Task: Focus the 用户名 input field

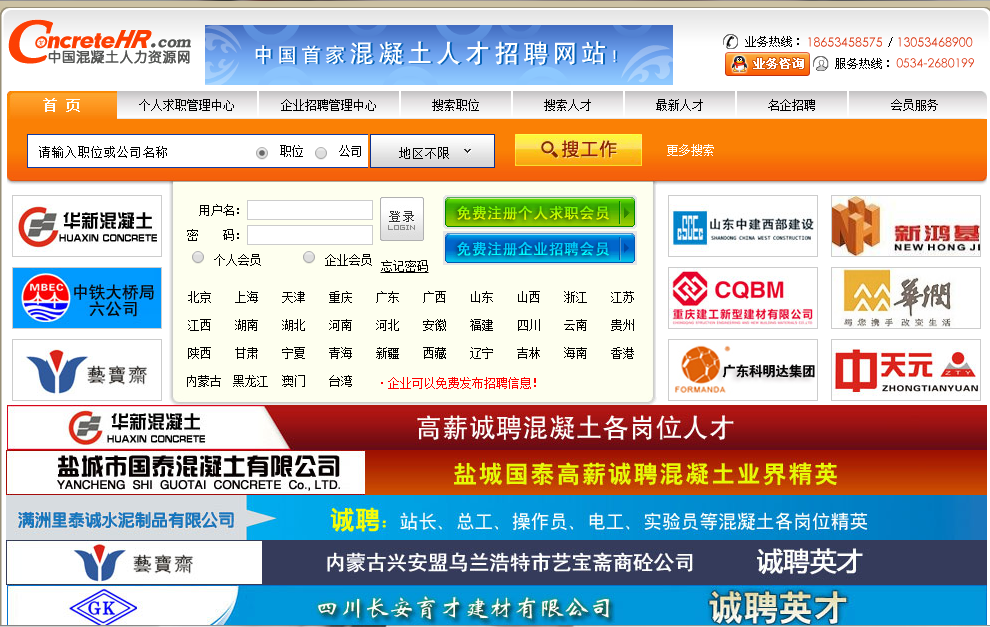Action: pos(310,210)
